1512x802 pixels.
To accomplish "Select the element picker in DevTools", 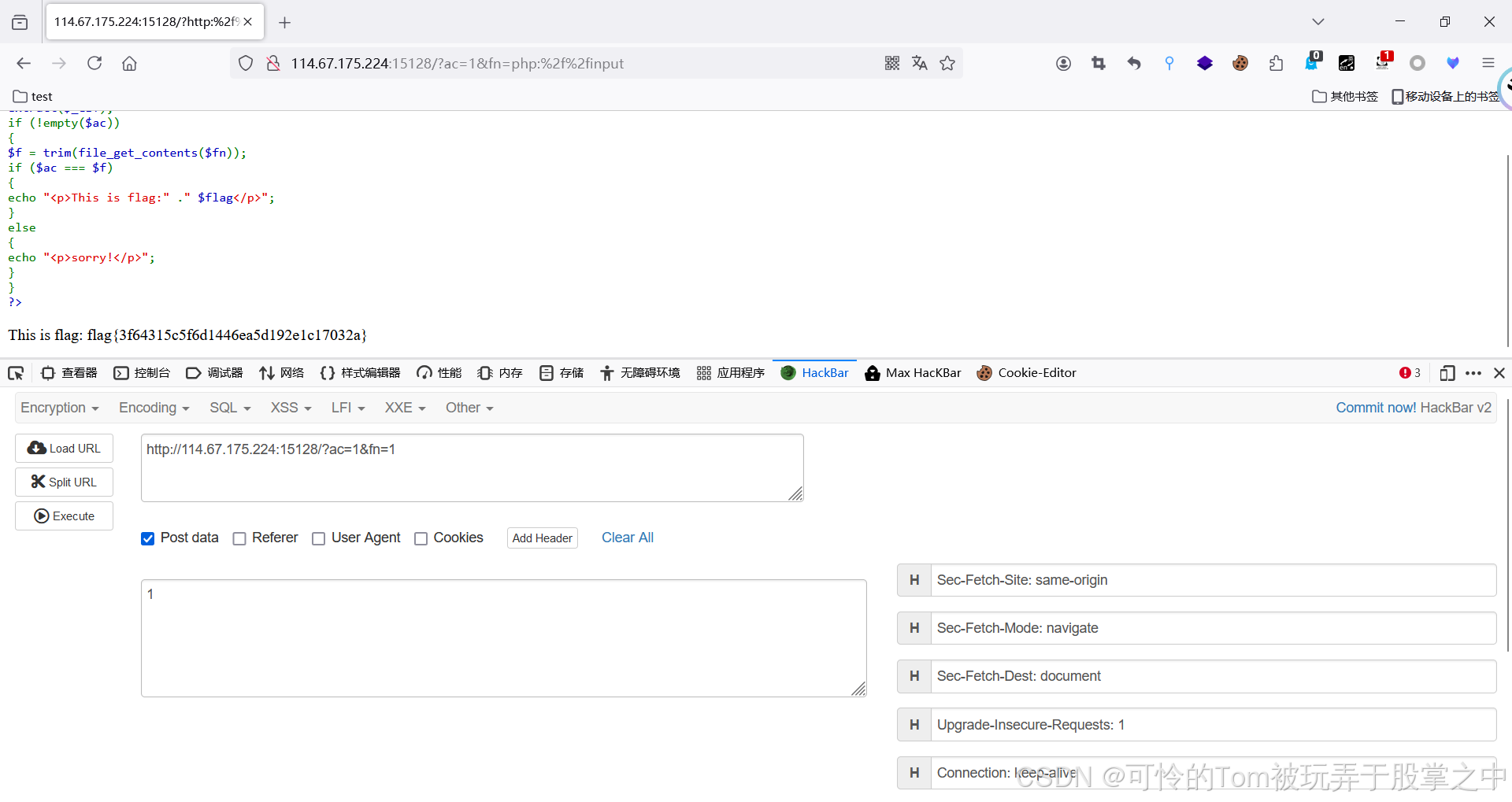I will 15,373.
